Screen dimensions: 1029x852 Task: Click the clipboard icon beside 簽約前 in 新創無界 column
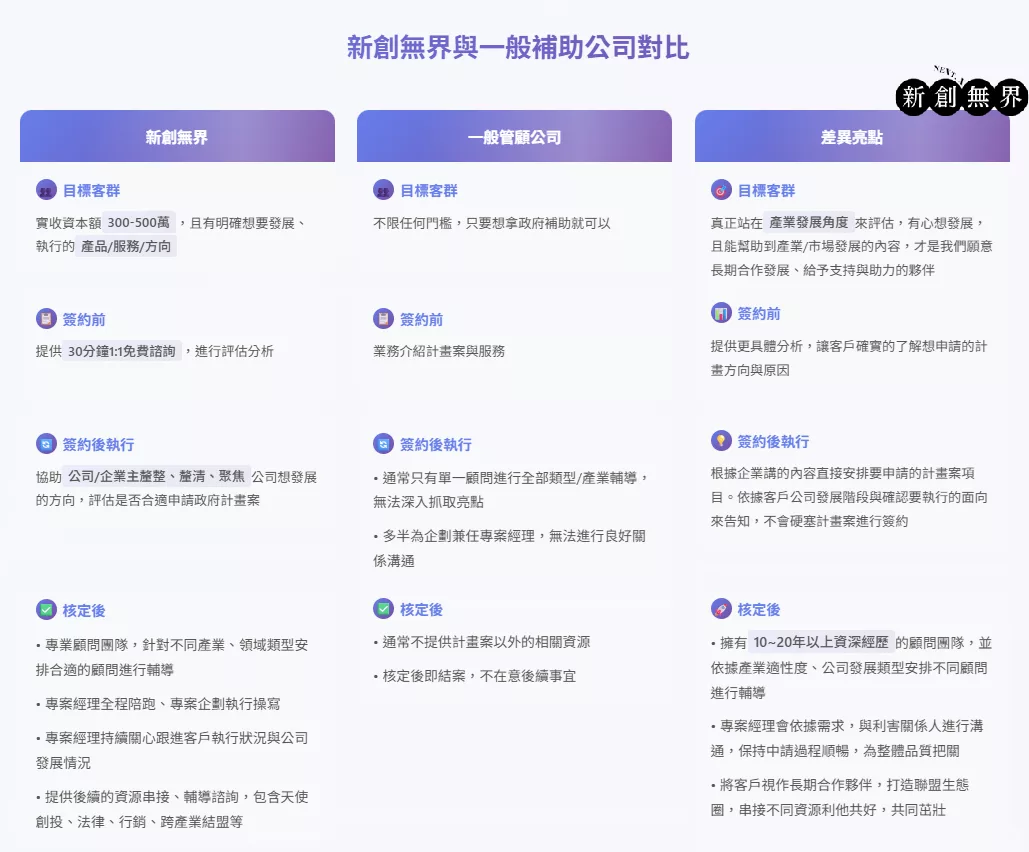coord(46,319)
